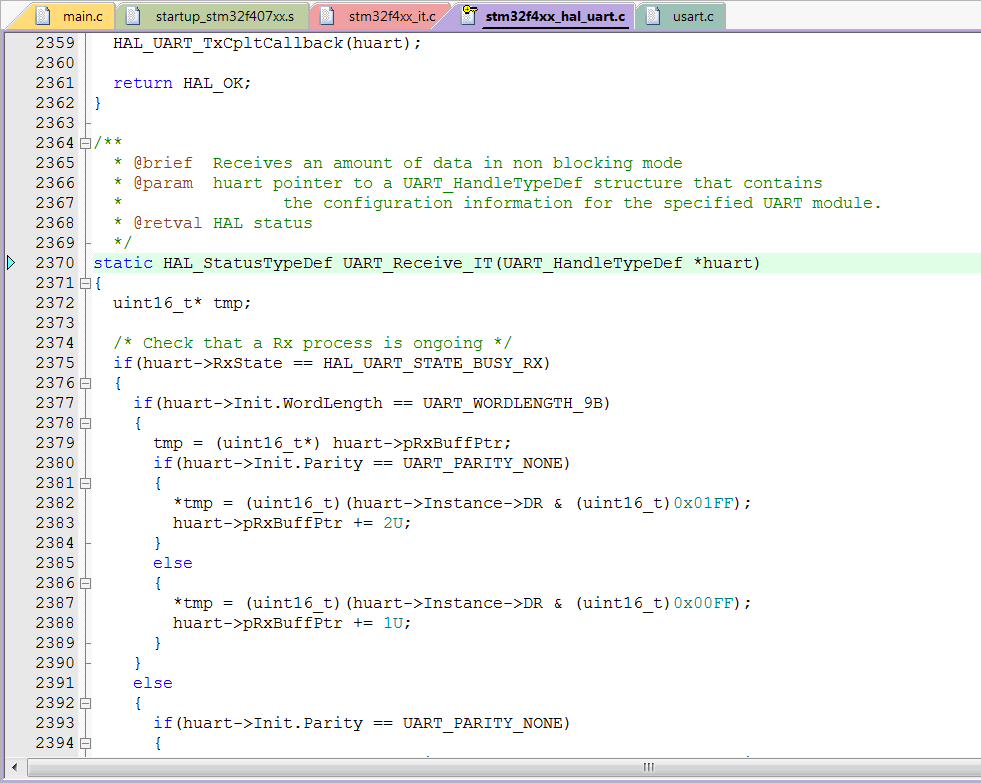Click the current-line arrow marker at line 2370
The width and height of the screenshot is (981, 783).
[x=11, y=263]
